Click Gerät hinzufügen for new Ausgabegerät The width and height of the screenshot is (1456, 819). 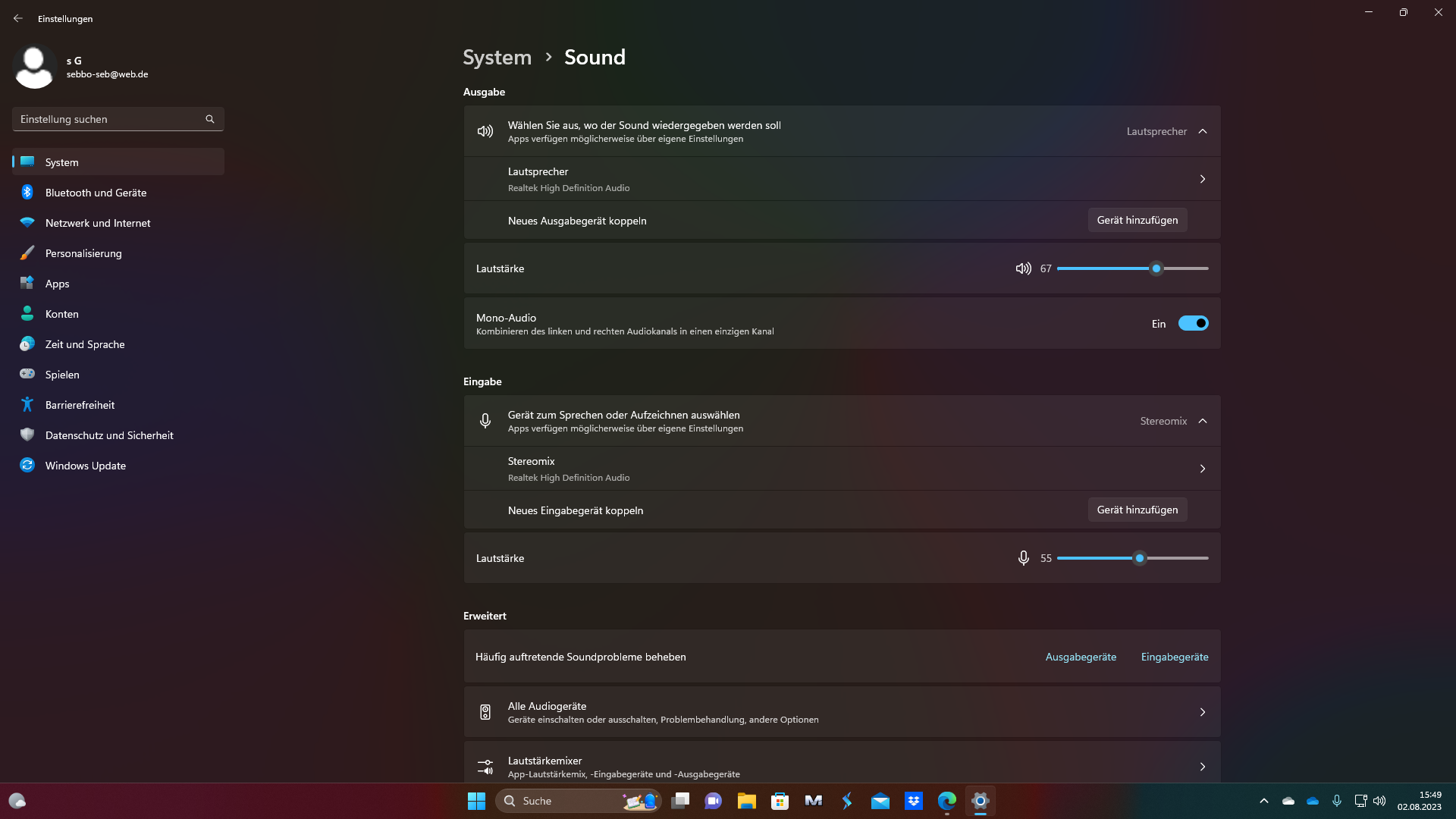[1137, 220]
